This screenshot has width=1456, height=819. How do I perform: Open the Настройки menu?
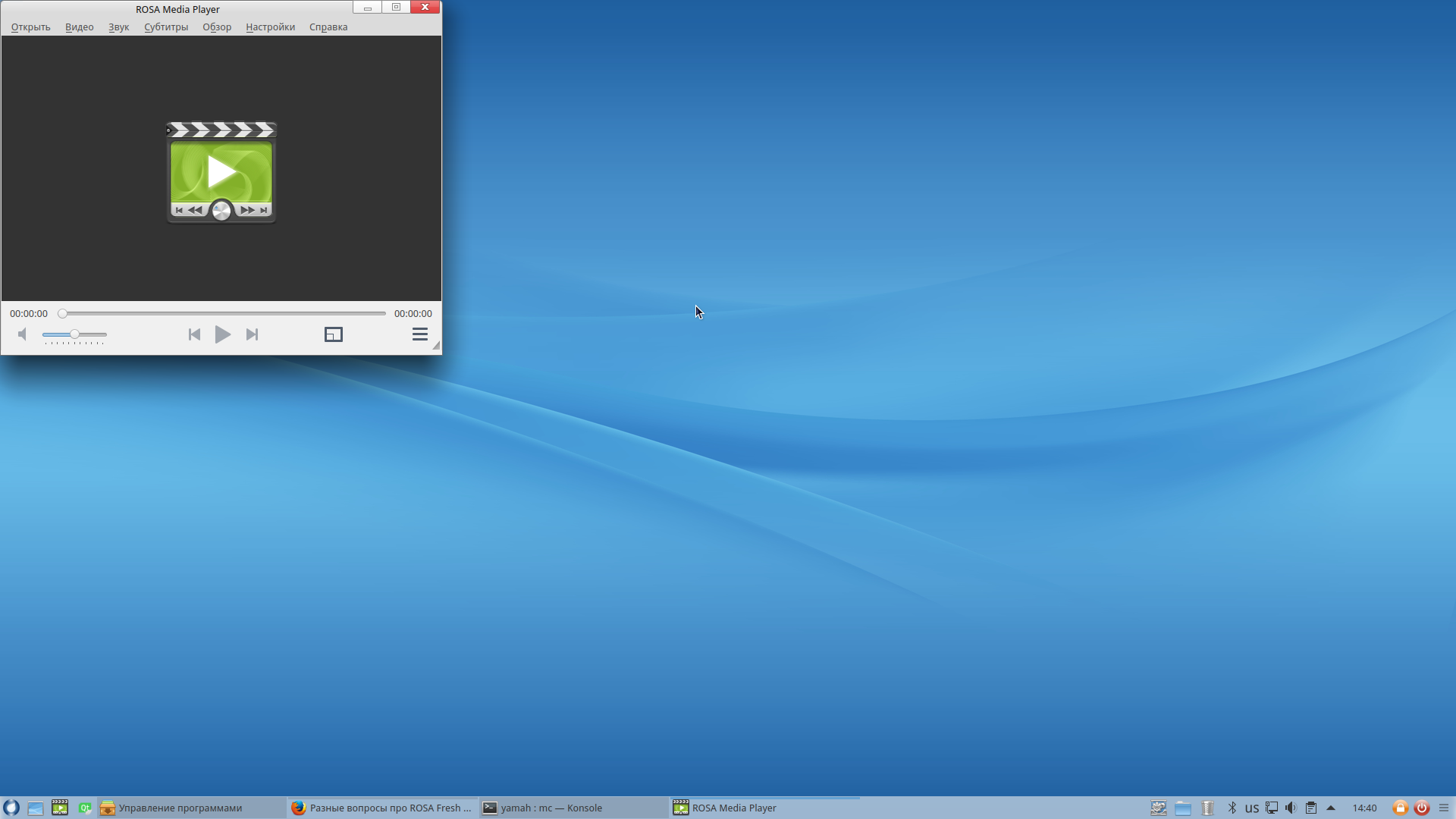pos(270,27)
